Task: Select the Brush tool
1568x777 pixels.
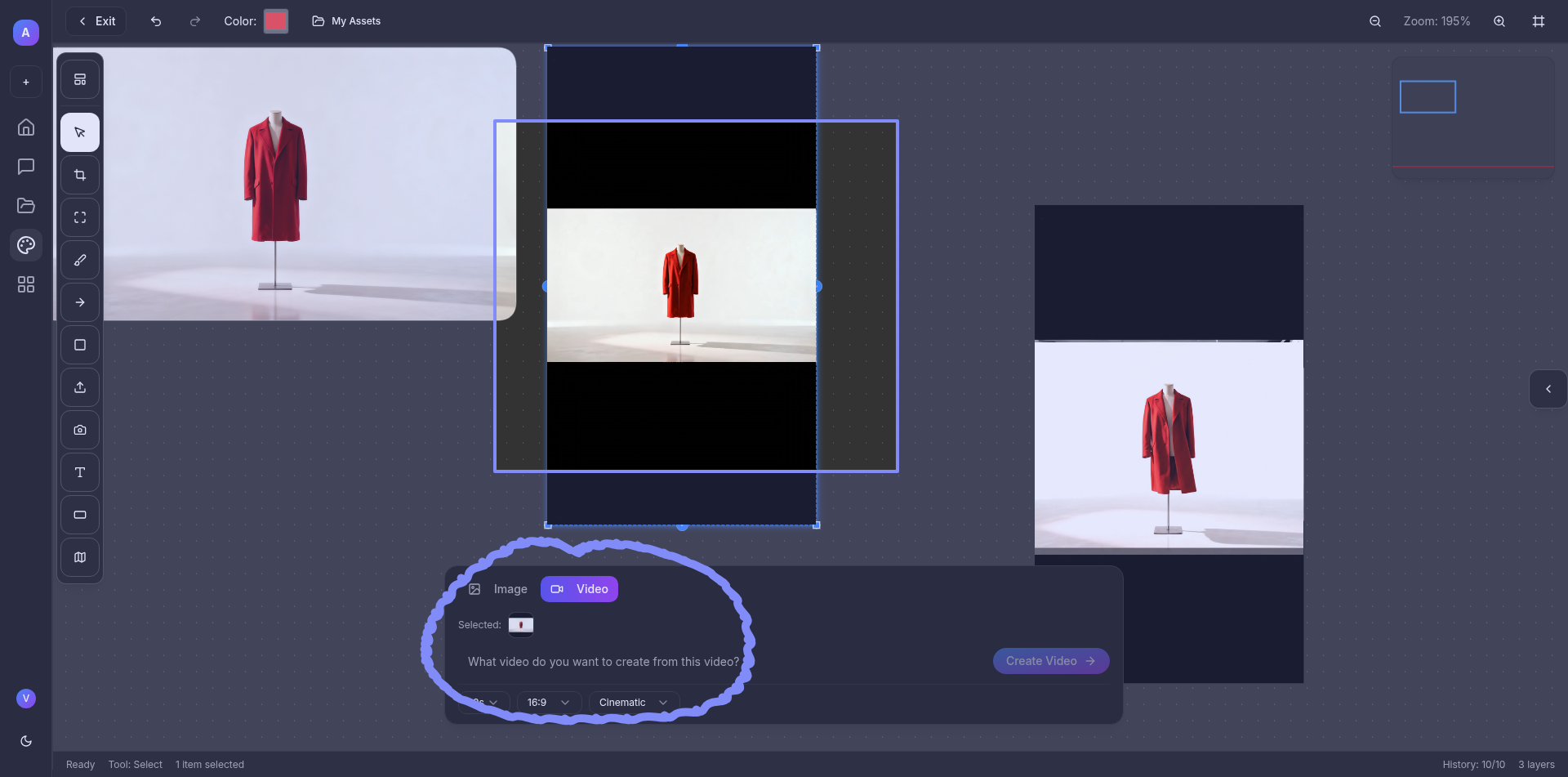Action: [x=80, y=260]
